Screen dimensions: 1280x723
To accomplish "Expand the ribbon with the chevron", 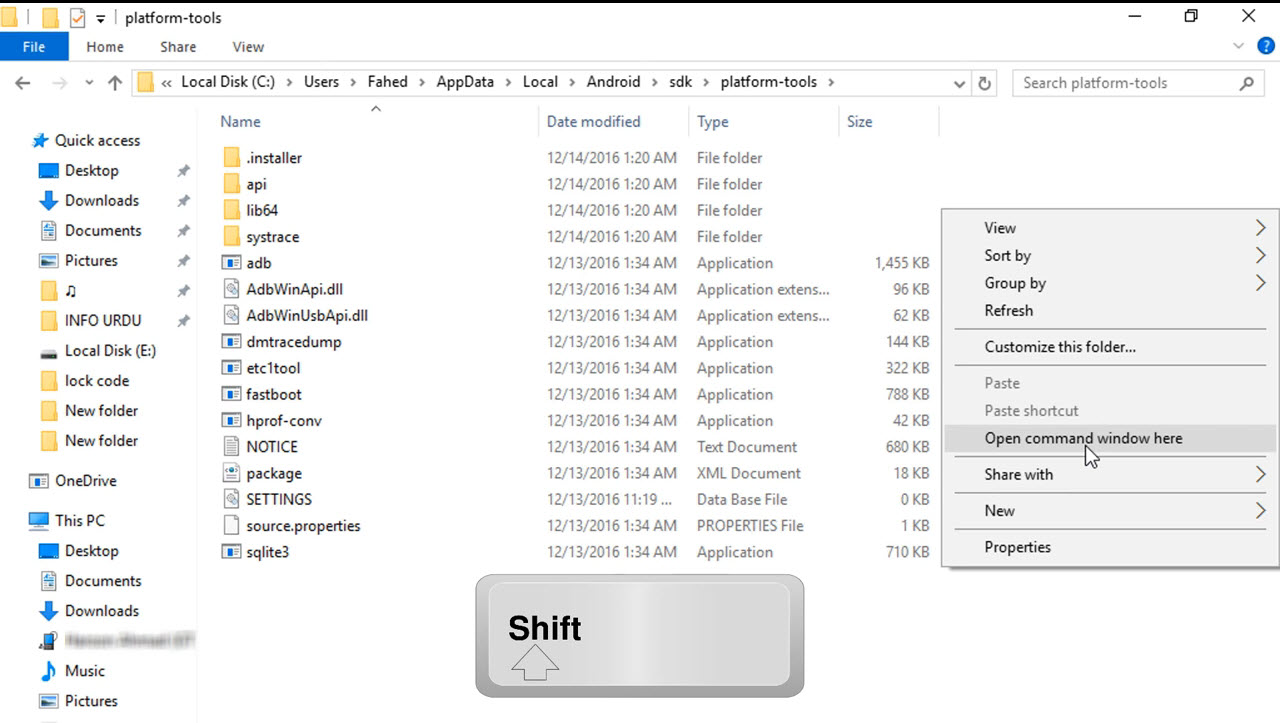I will [x=1240, y=46].
